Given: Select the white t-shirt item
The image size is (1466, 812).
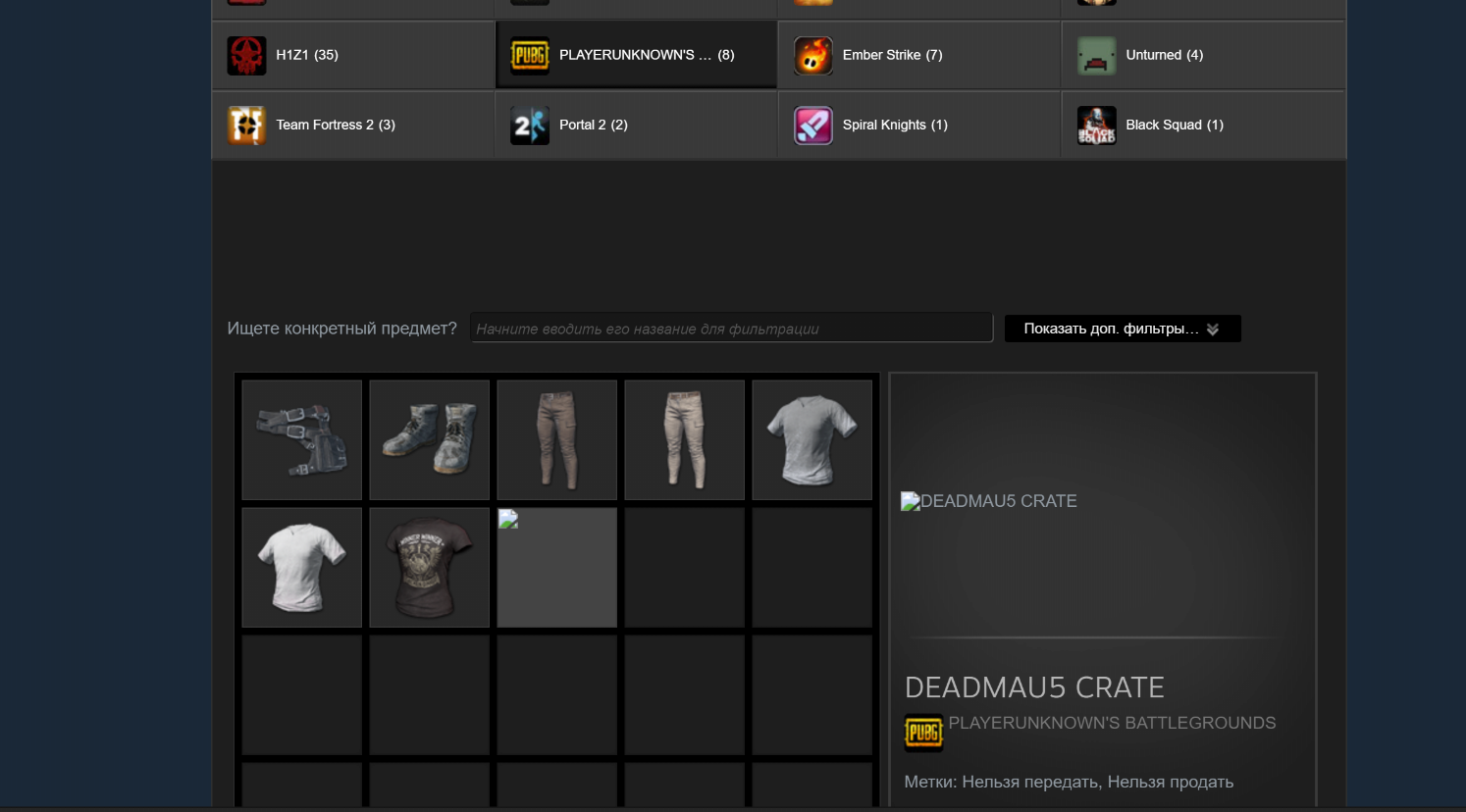Looking at the screenshot, I should point(302,568).
